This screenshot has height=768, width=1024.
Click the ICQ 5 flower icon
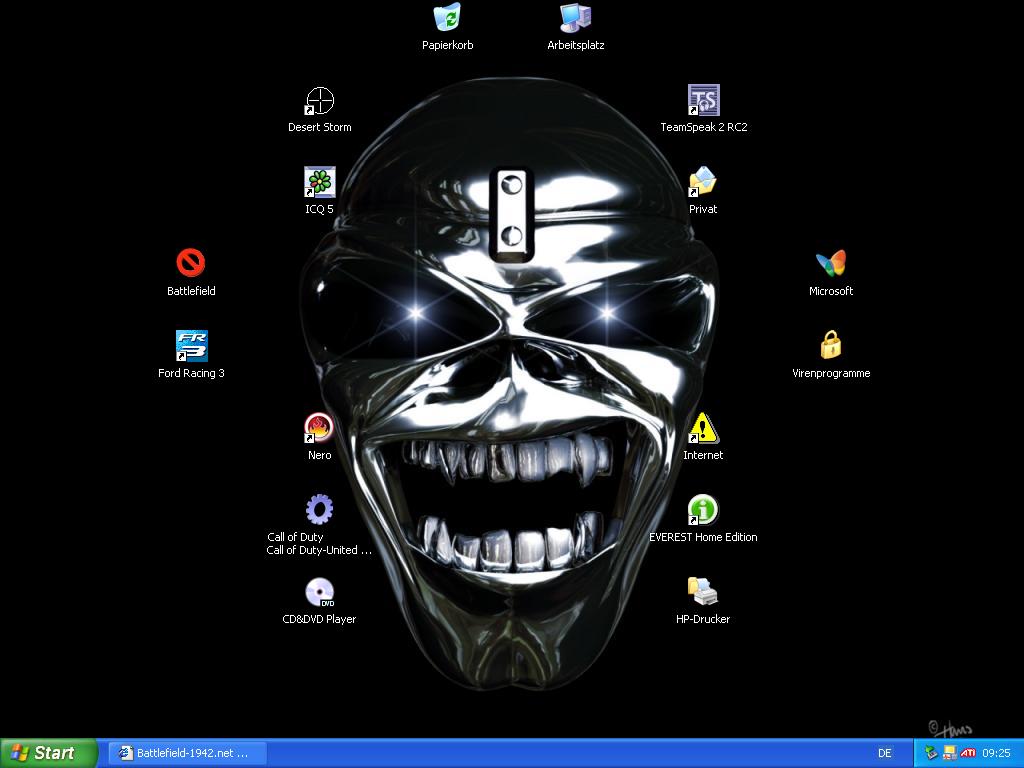[319, 182]
